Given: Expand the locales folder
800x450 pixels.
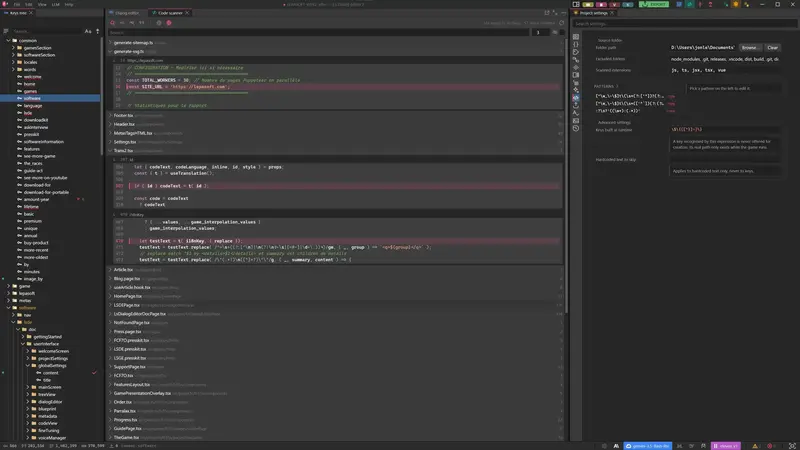Looking at the screenshot, I should (13, 62).
